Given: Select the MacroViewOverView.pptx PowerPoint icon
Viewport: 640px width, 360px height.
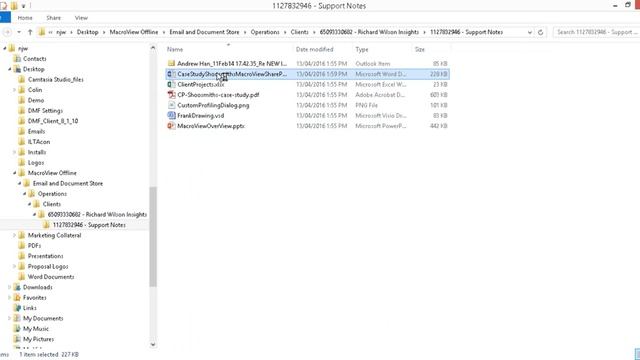Looking at the screenshot, I should coord(171,126).
